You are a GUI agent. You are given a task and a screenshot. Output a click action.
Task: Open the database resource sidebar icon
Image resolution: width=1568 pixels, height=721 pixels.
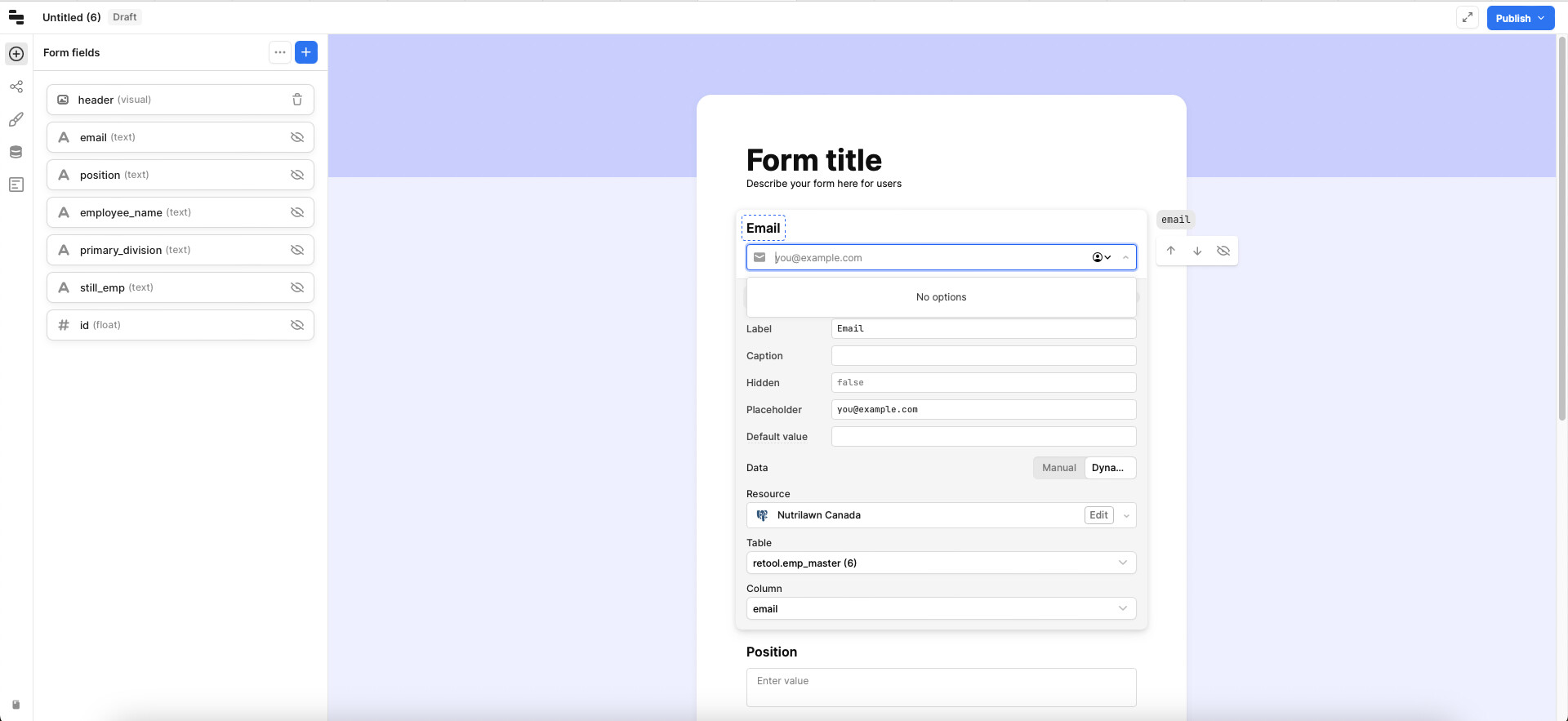pyautogui.click(x=16, y=152)
